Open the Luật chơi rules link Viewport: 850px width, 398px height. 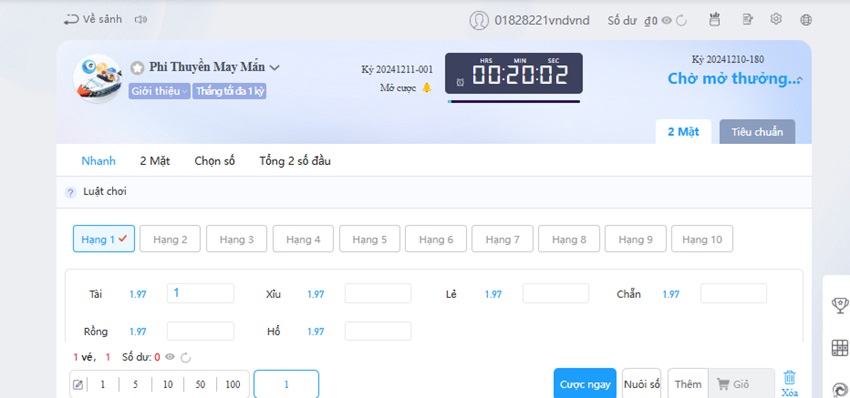coord(105,191)
